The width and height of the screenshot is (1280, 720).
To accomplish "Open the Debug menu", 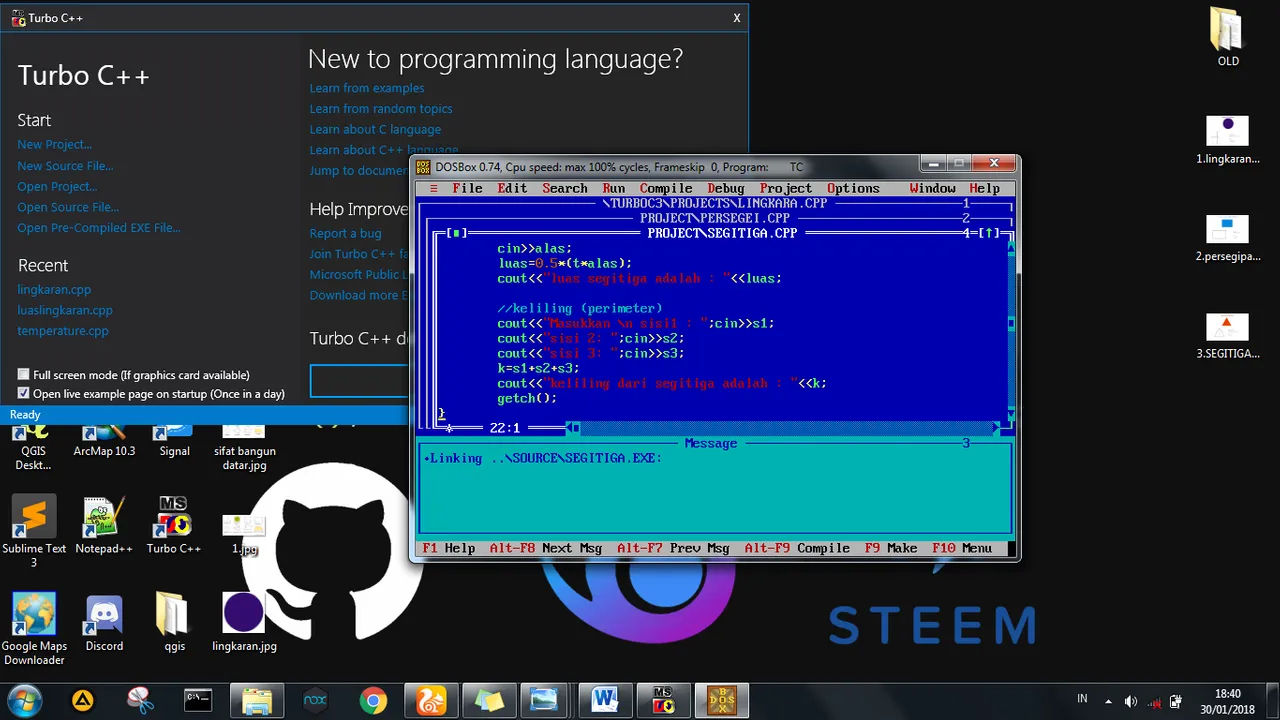I will click(x=726, y=188).
